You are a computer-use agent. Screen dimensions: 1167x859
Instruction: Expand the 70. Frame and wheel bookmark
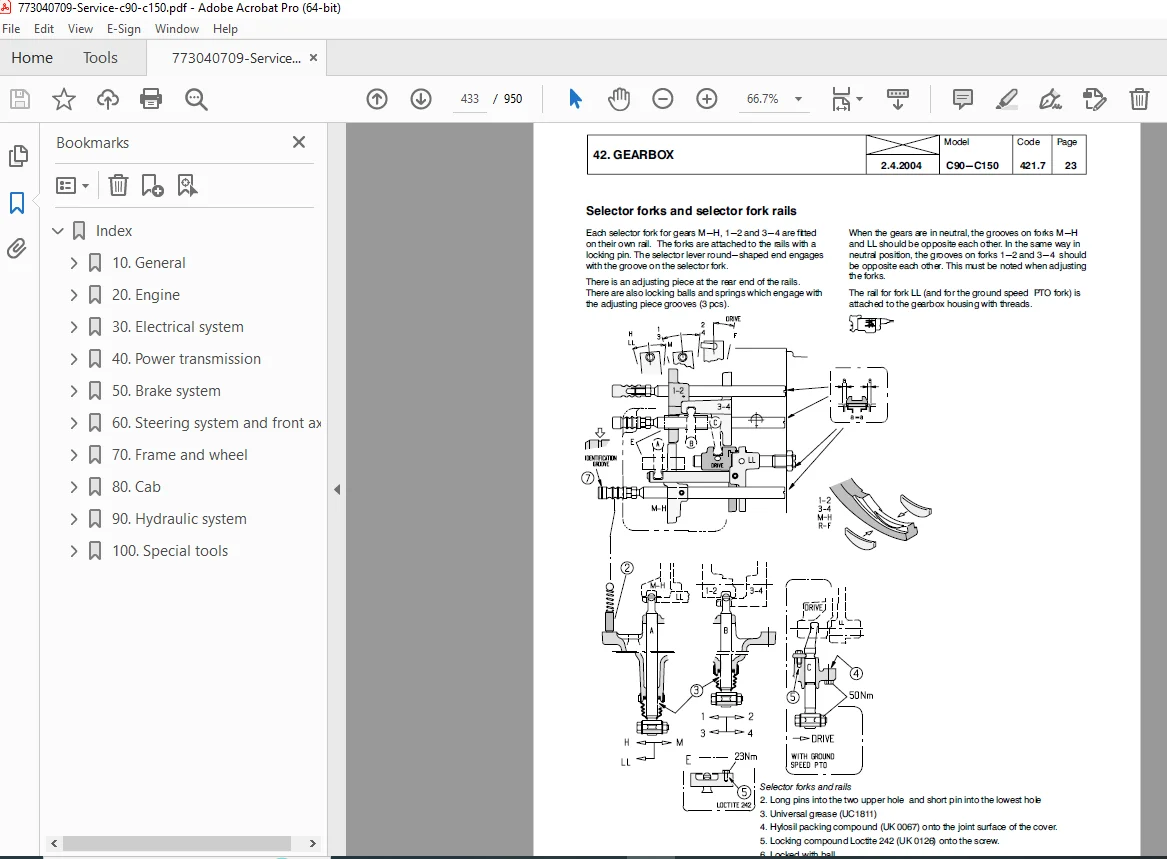[x=74, y=455]
